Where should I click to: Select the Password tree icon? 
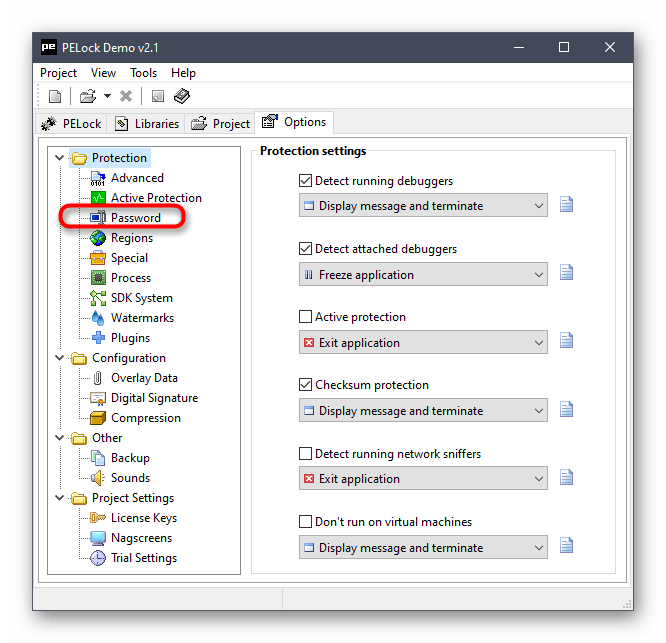[98, 218]
